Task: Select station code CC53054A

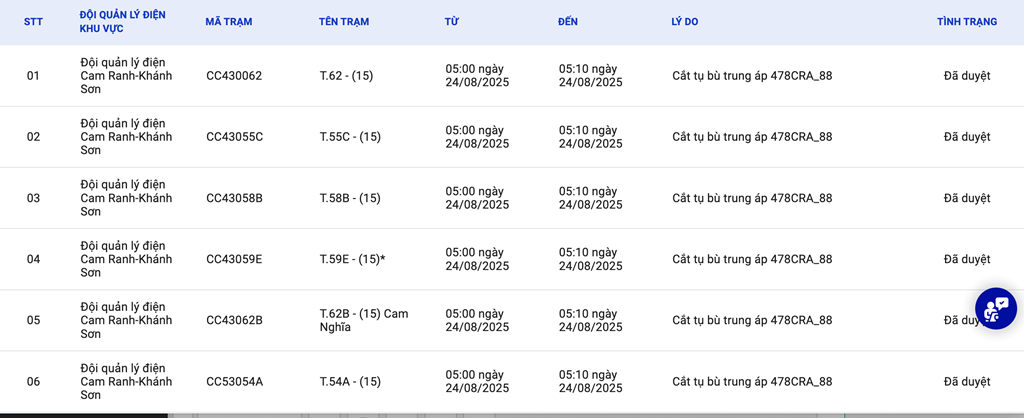Action: pyautogui.click(x=234, y=381)
